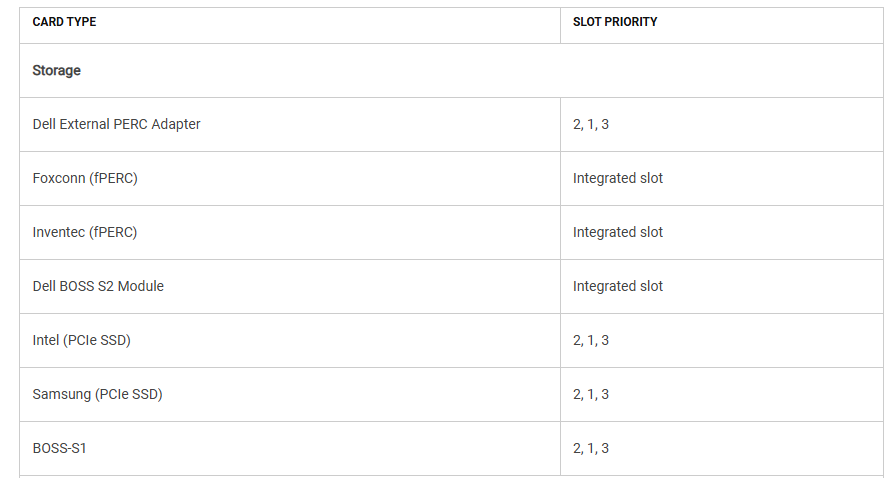Viewport: 889px width, 478px height.
Task: Click the word Samsung in the table
Action: [x=61, y=395]
